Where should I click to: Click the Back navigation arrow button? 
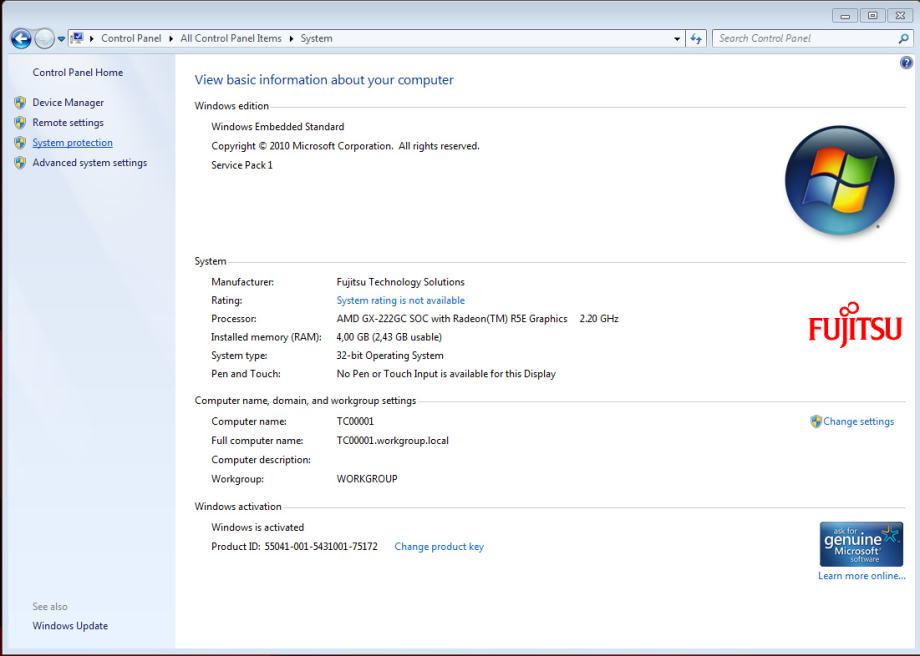point(19,39)
